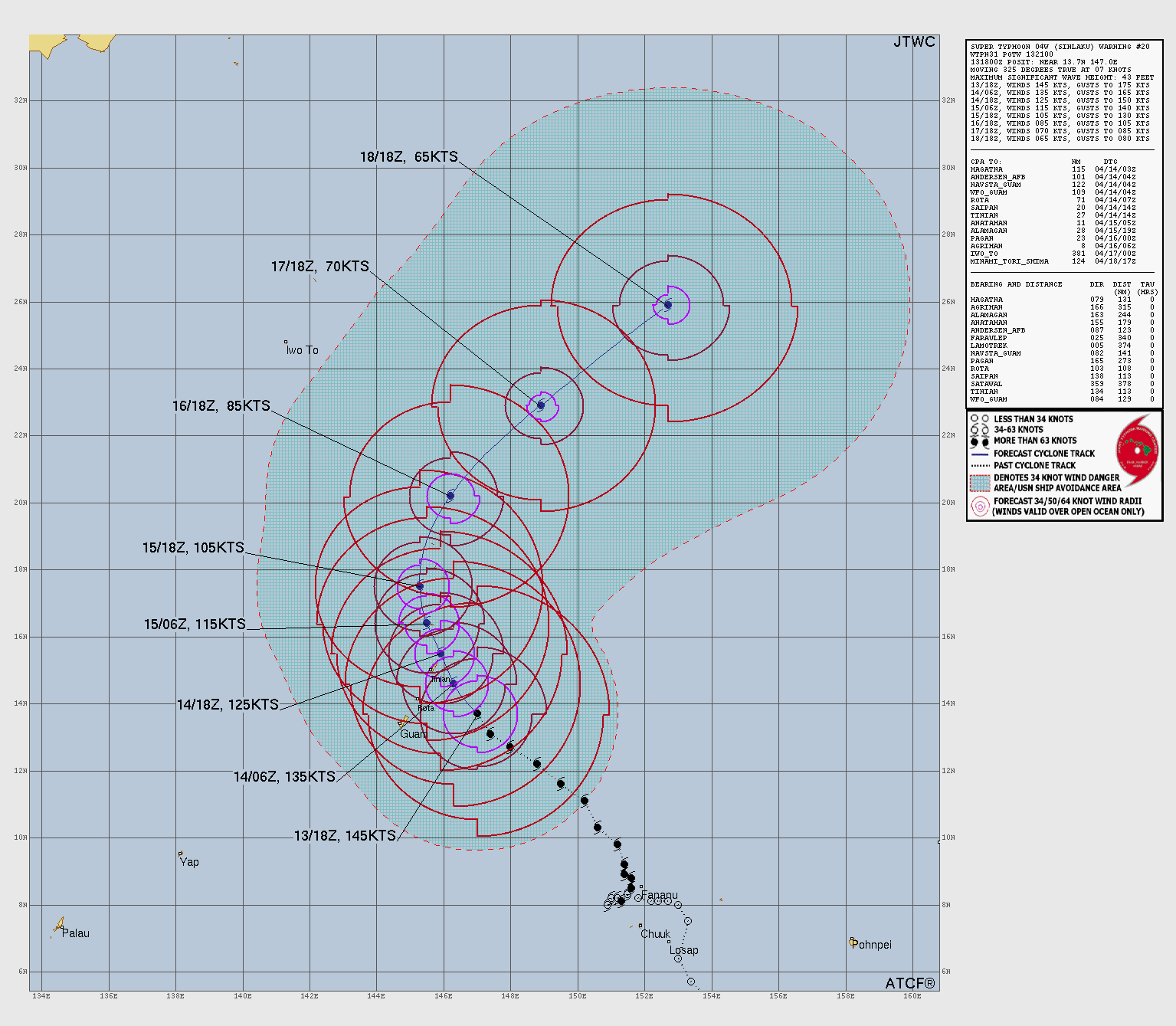Click the Palau island label
The image size is (1176, 1026).
pos(76,933)
